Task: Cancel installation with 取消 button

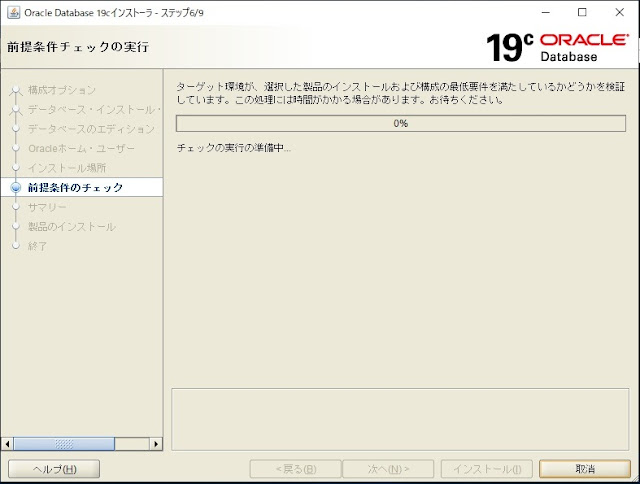Action: (585, 469)
